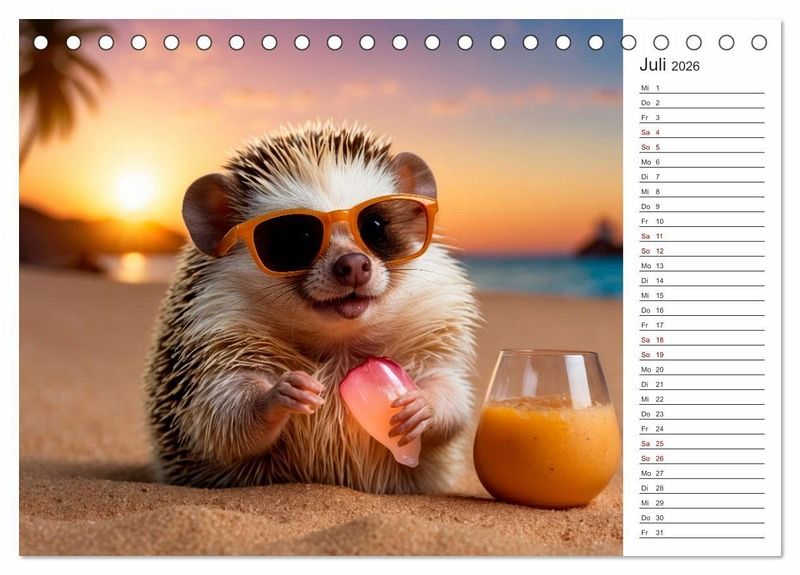
Task: Select the 'So 19' date row
Action: (702, 354)
